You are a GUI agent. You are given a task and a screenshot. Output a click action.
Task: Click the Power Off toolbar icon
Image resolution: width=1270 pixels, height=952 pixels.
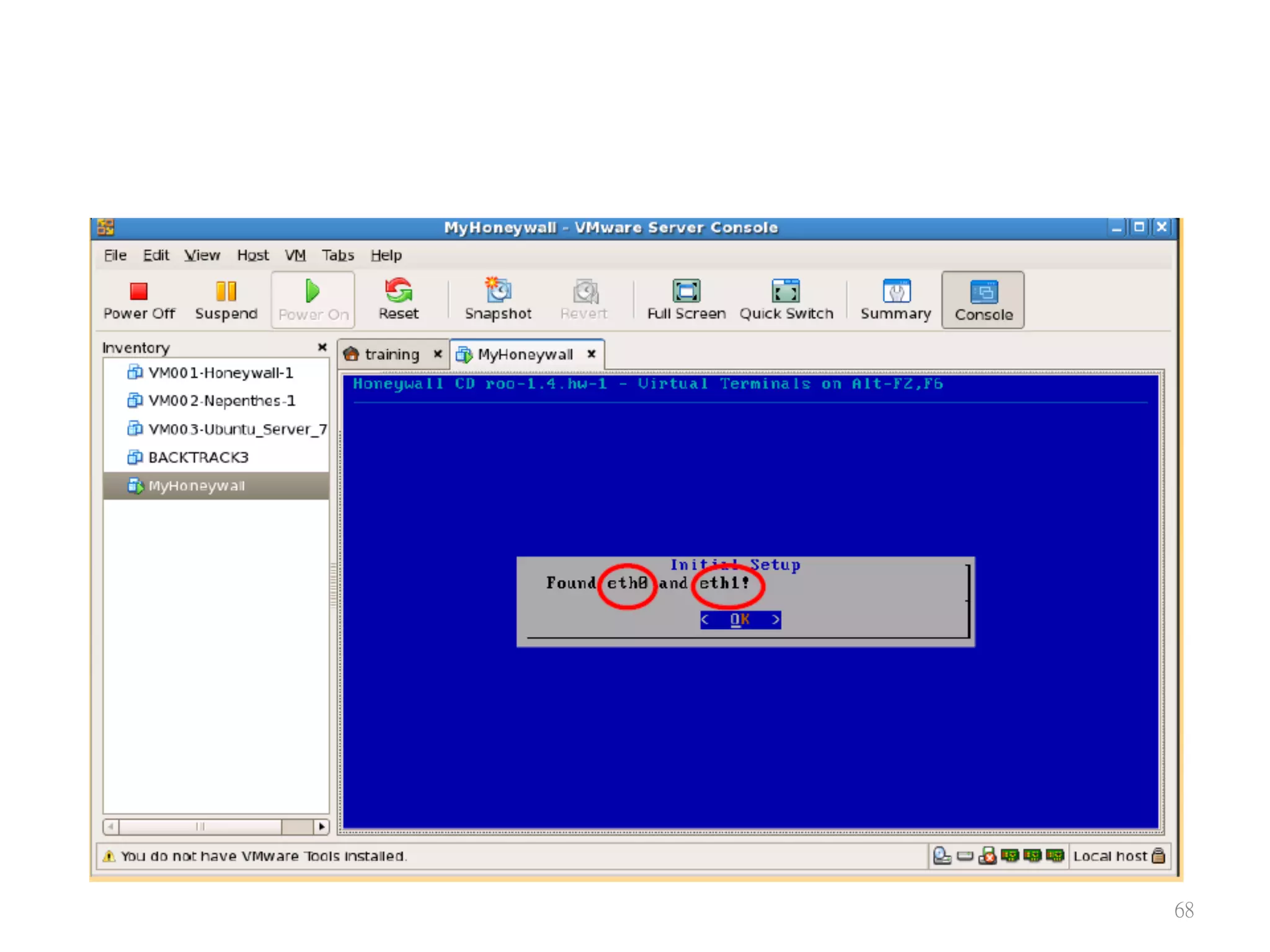click(138, 291)
